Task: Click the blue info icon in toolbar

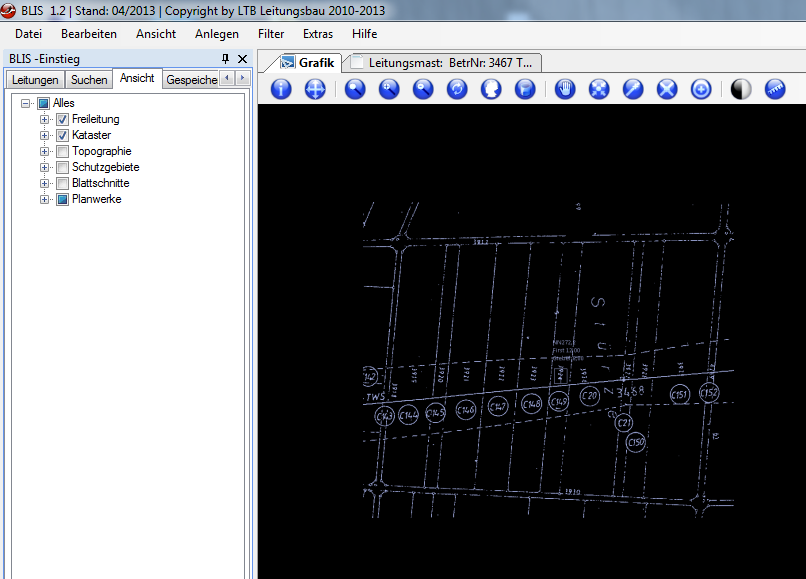Action: [x=282, y=89]
